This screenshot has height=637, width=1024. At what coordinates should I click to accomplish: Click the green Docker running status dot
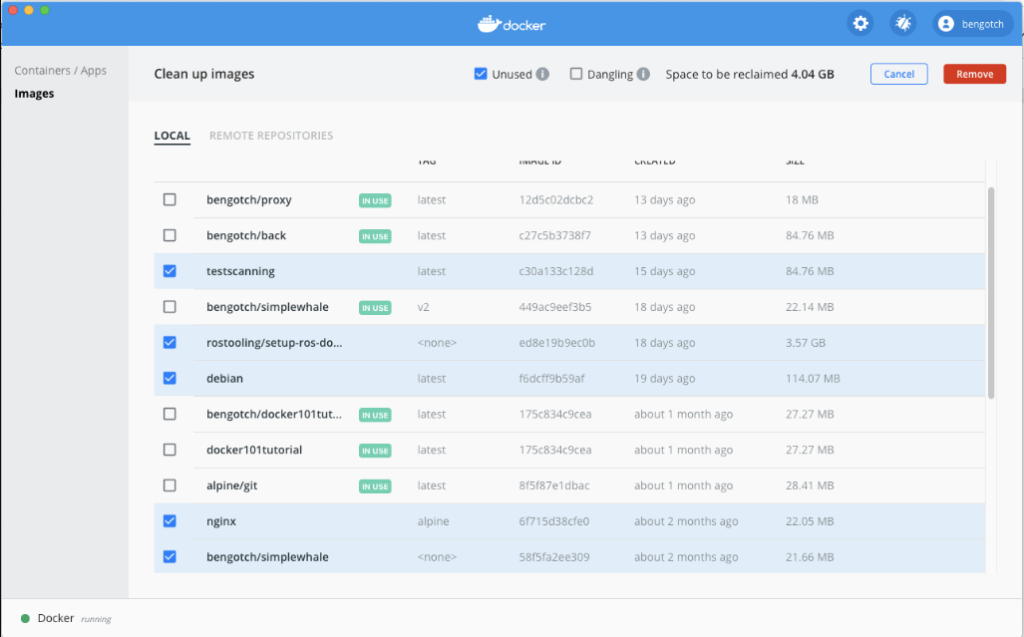pyautogui.click(x=25, y=618)
